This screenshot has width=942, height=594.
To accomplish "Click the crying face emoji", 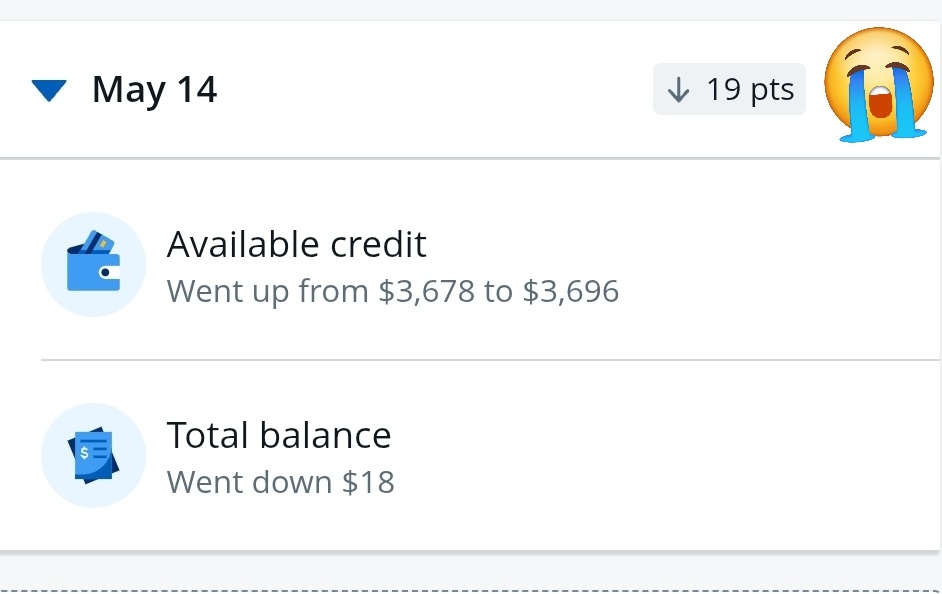I will (x=878, y=84).
